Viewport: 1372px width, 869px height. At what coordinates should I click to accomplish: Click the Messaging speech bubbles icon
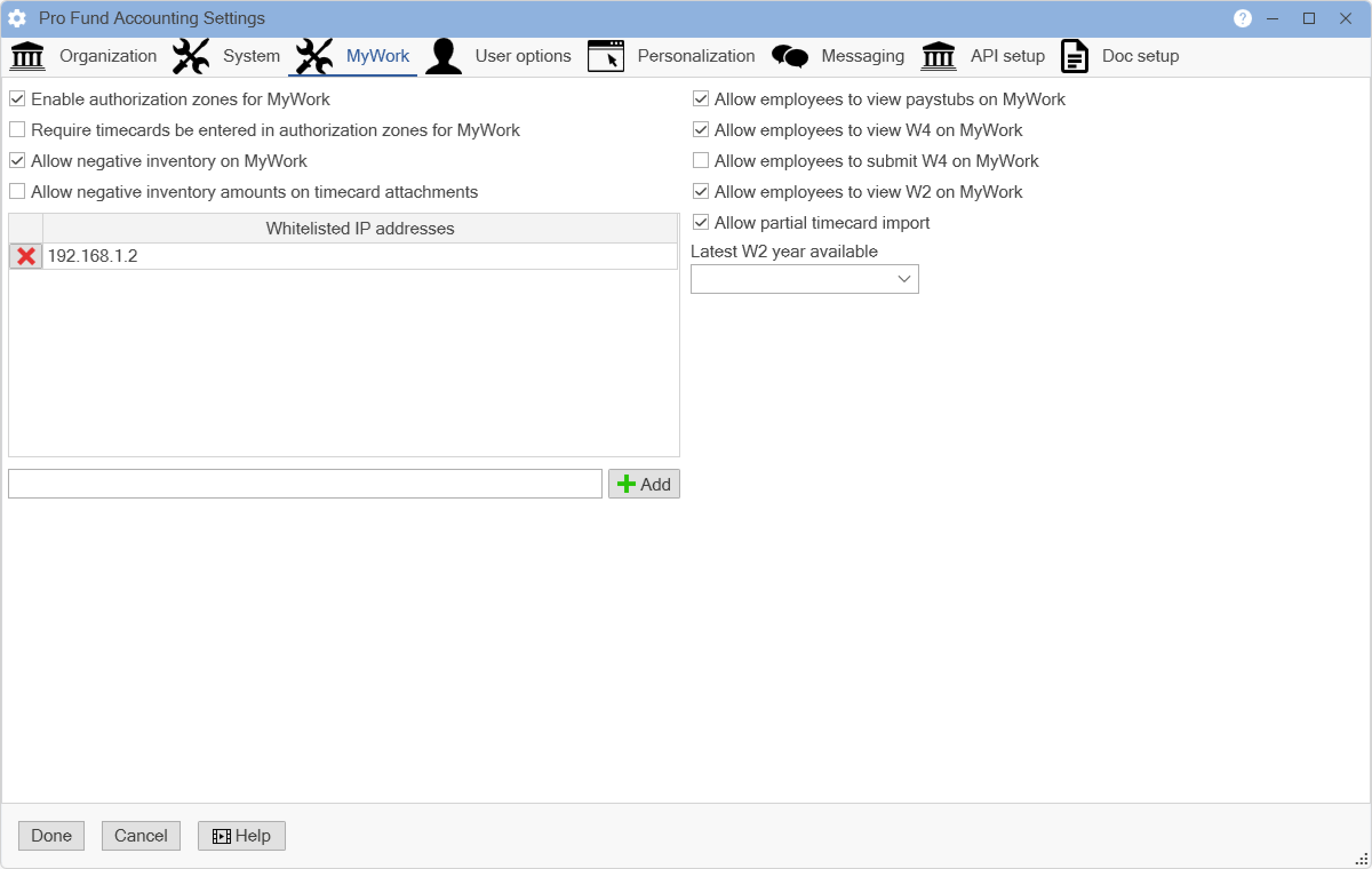pos(789,57)
